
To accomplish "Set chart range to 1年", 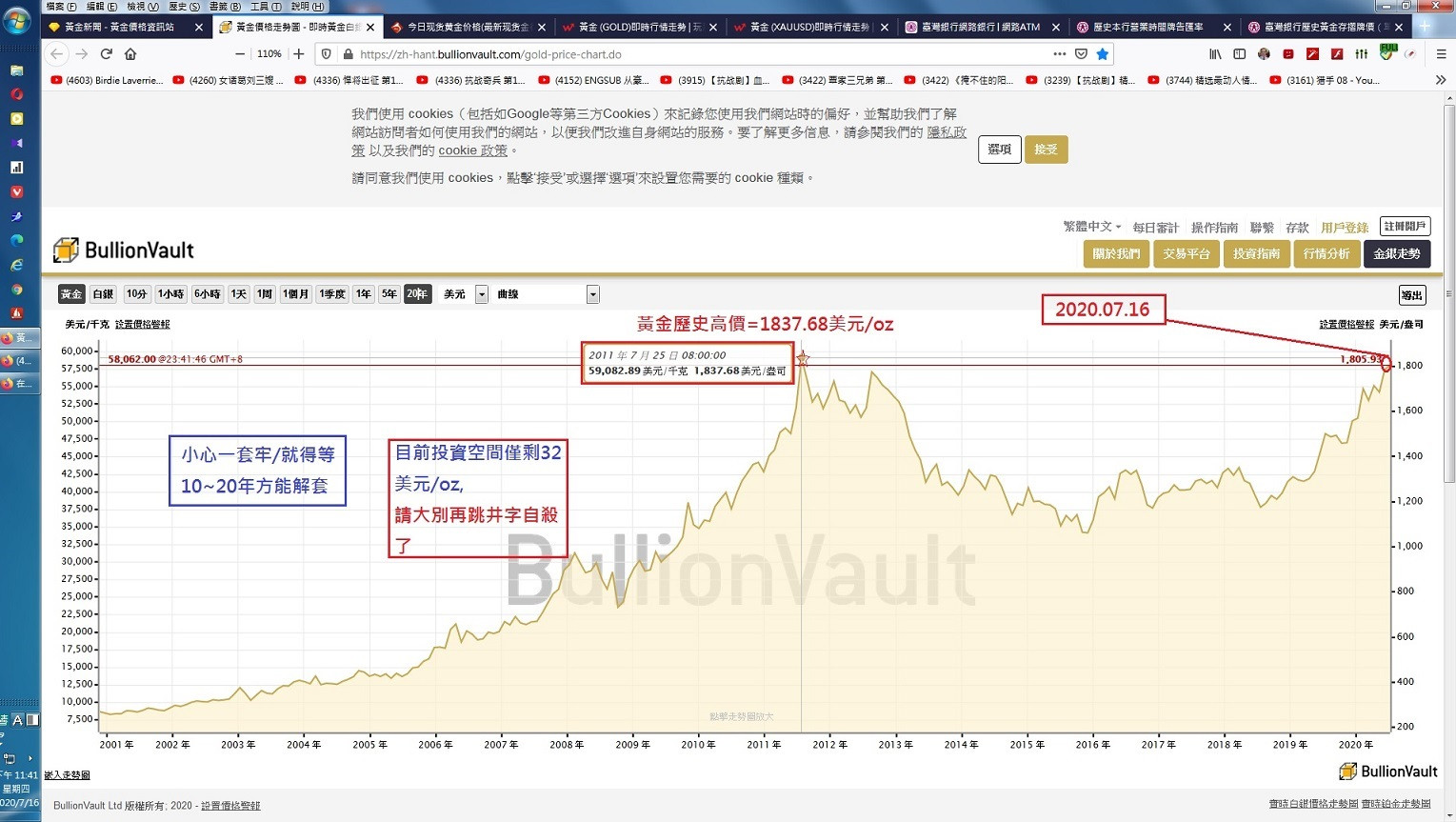I will tap(364, 294).
